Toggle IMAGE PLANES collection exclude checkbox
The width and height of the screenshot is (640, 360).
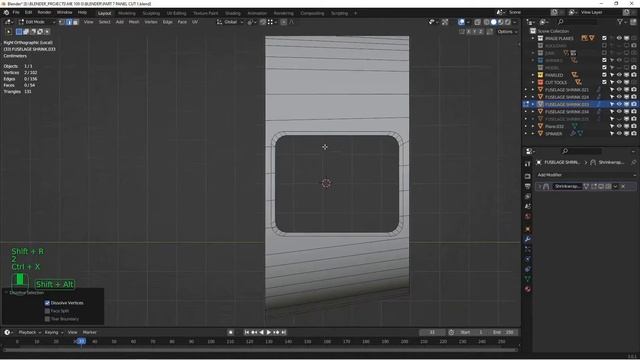[x=604, y=38]
